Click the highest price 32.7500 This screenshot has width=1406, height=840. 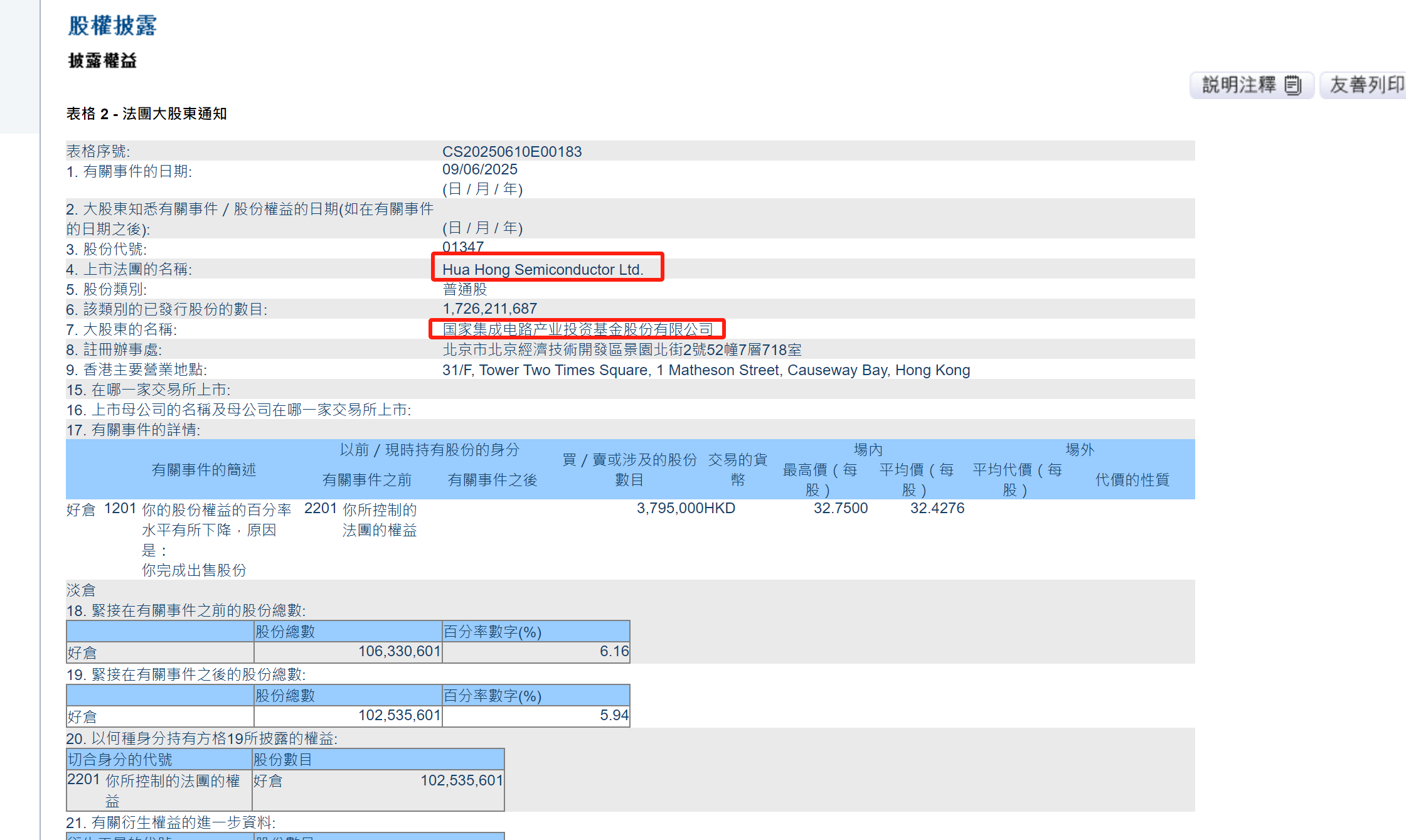point(841,508)
